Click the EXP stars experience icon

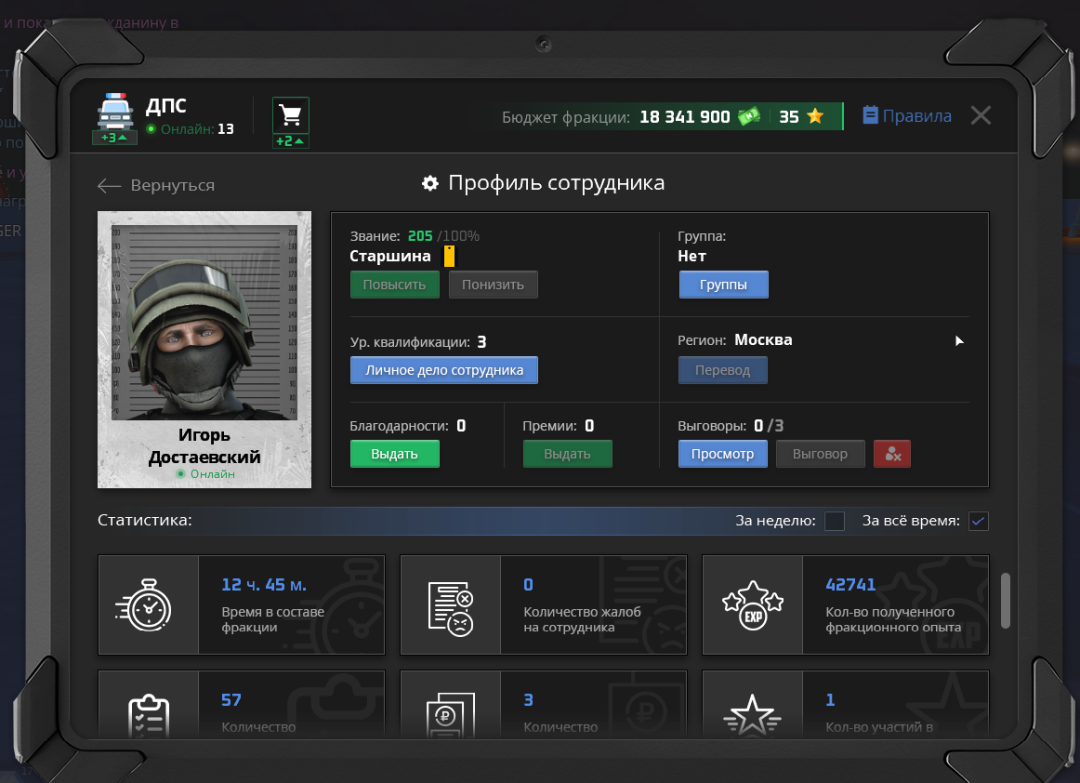tap(752, 606)
